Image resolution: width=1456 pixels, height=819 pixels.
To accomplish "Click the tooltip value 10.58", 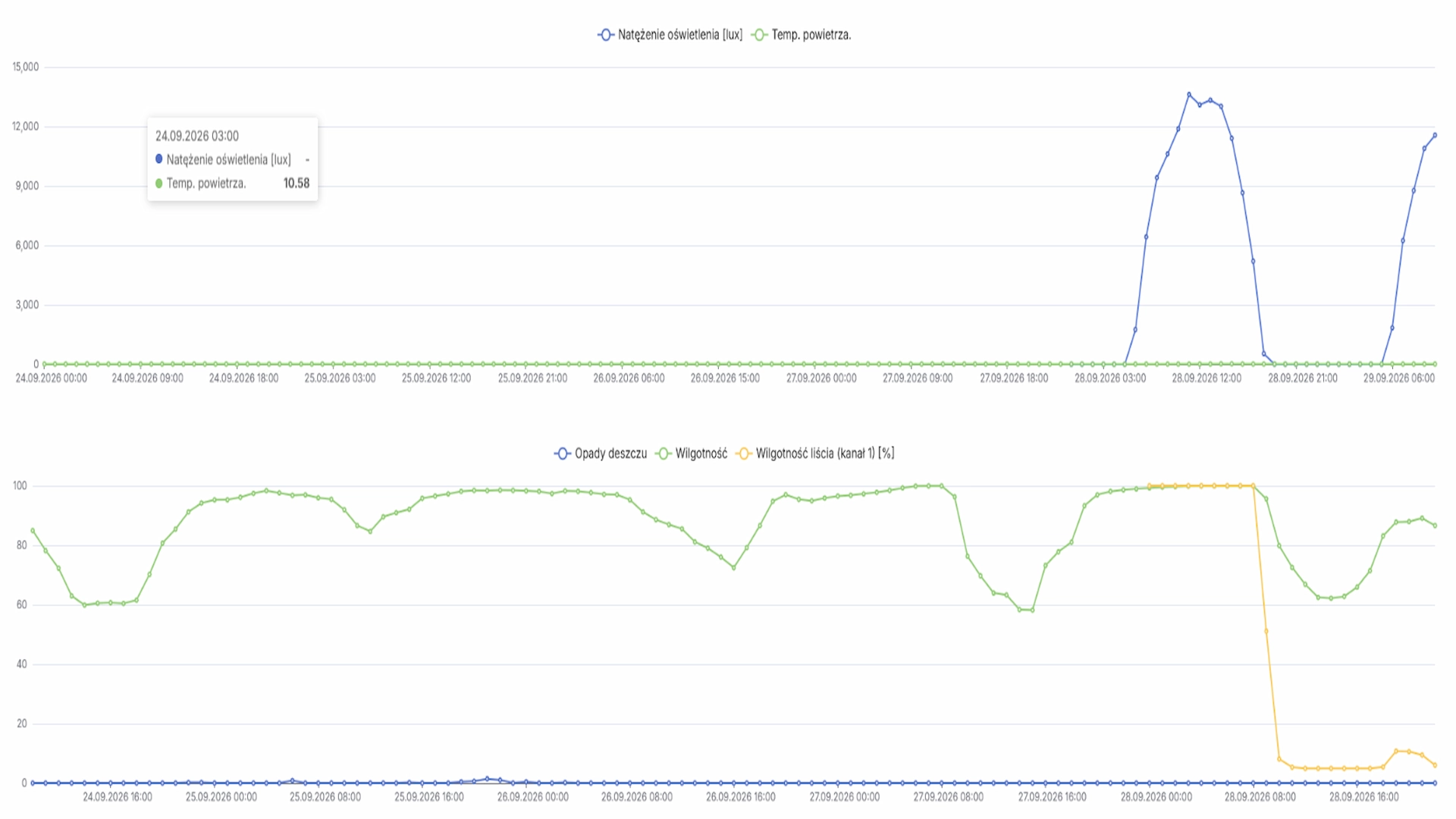I will click(x=297, y=183).
